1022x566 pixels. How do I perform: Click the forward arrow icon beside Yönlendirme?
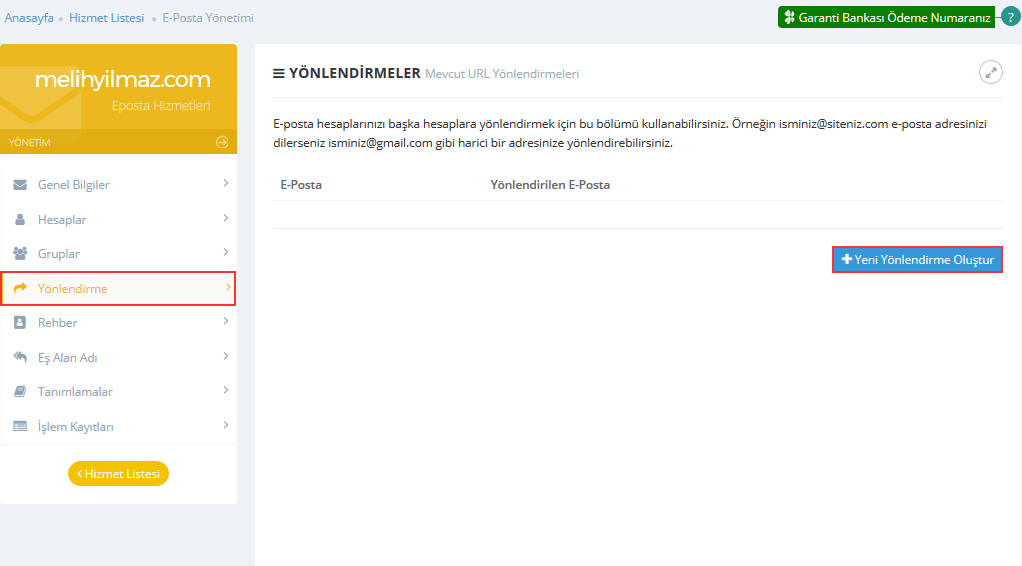tap(20, 289)
